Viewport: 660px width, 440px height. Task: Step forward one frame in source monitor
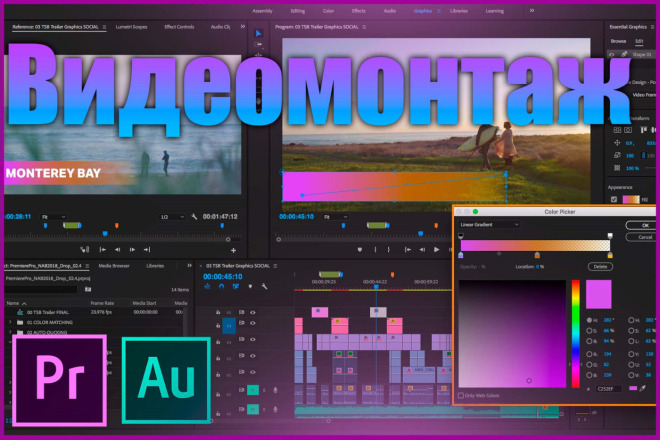pyautogui.click(x=132, y=250)
